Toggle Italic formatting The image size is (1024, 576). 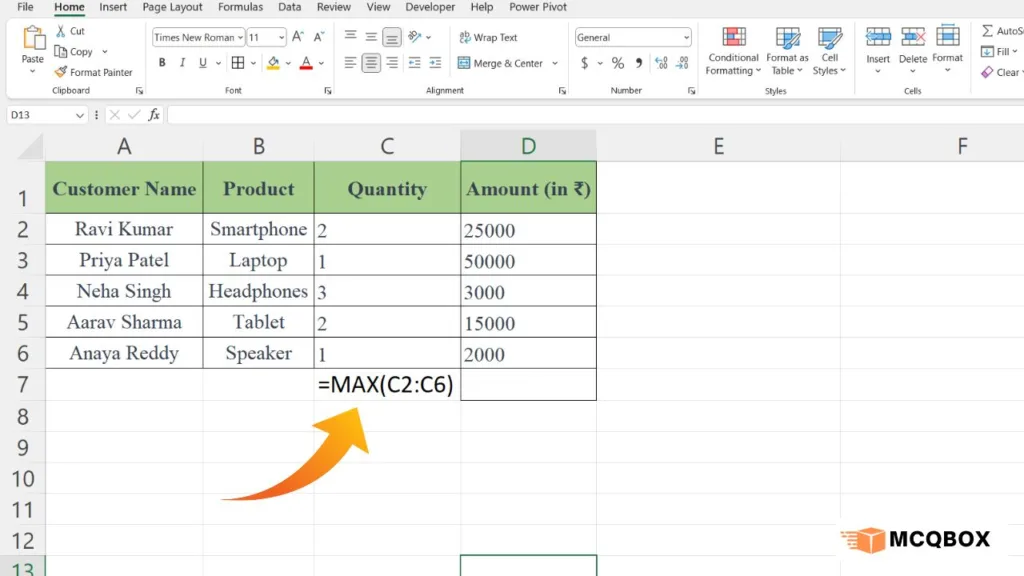coord(183,63)
